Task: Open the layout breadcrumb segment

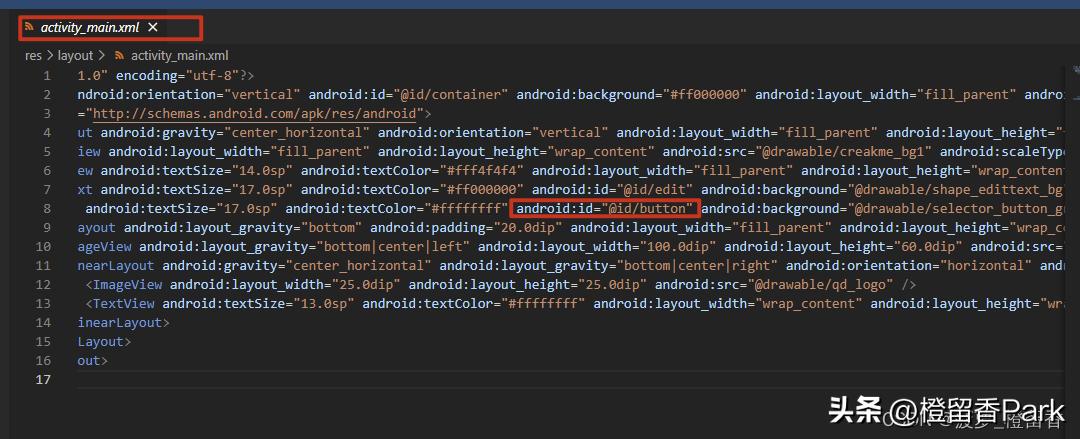Action: (x=75, y=56)
